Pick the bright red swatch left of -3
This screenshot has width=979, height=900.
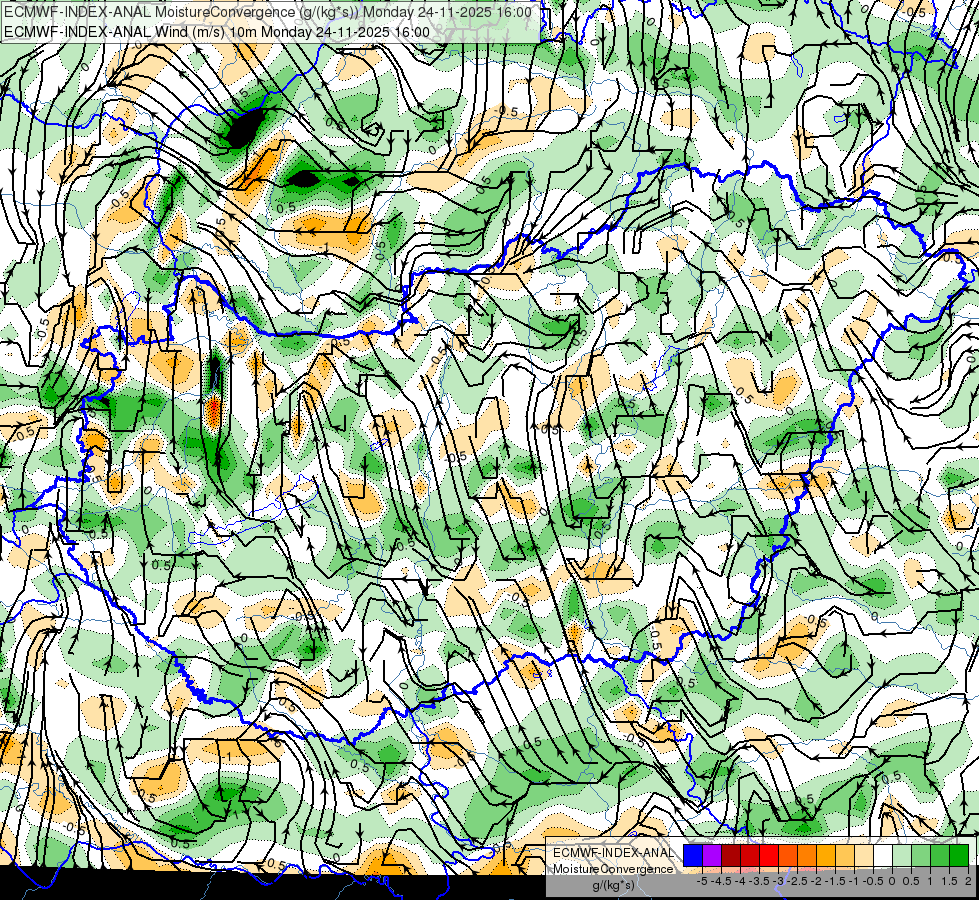[769, 856]
